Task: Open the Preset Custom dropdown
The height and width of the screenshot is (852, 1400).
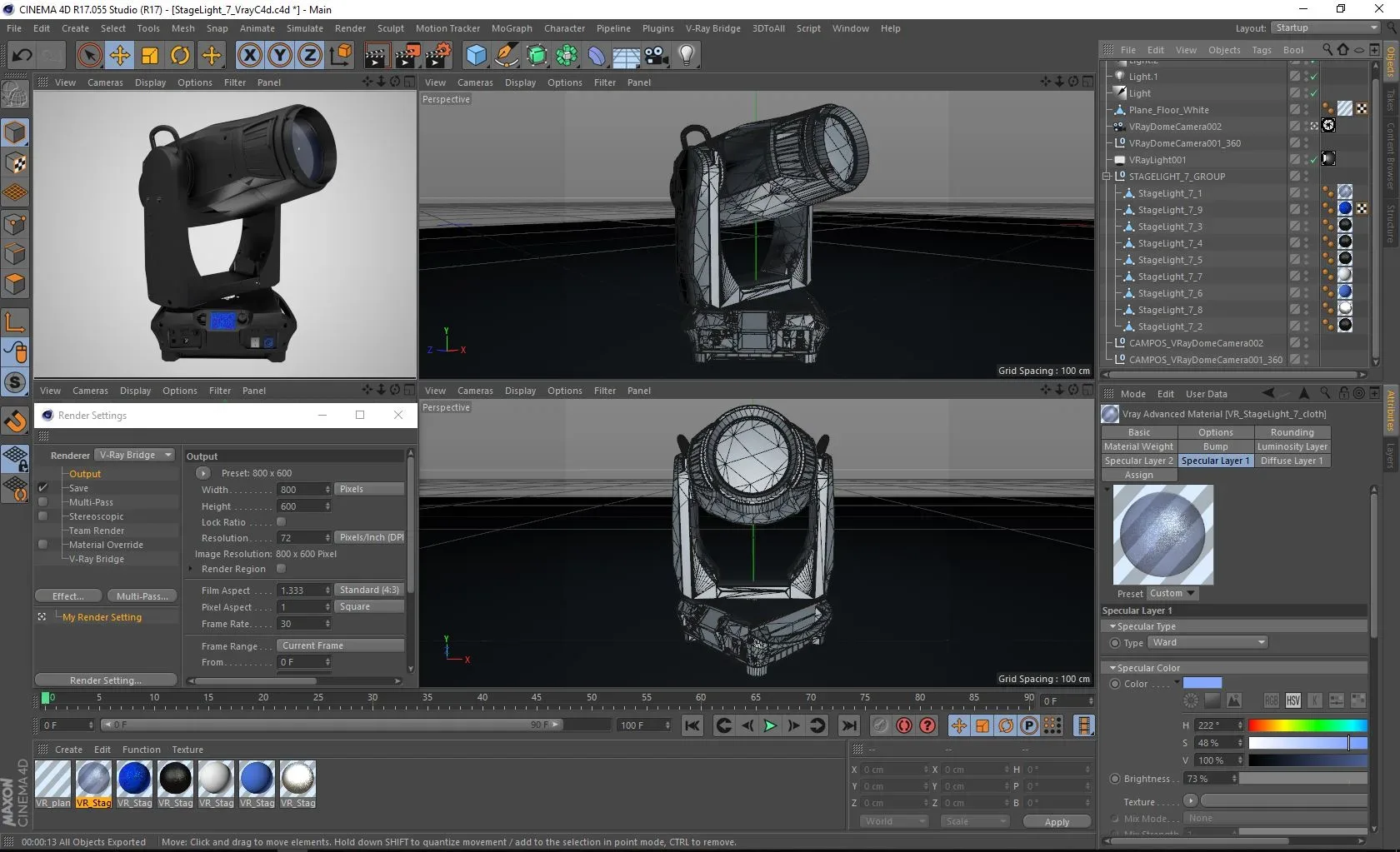Action: coord(1172,594)
